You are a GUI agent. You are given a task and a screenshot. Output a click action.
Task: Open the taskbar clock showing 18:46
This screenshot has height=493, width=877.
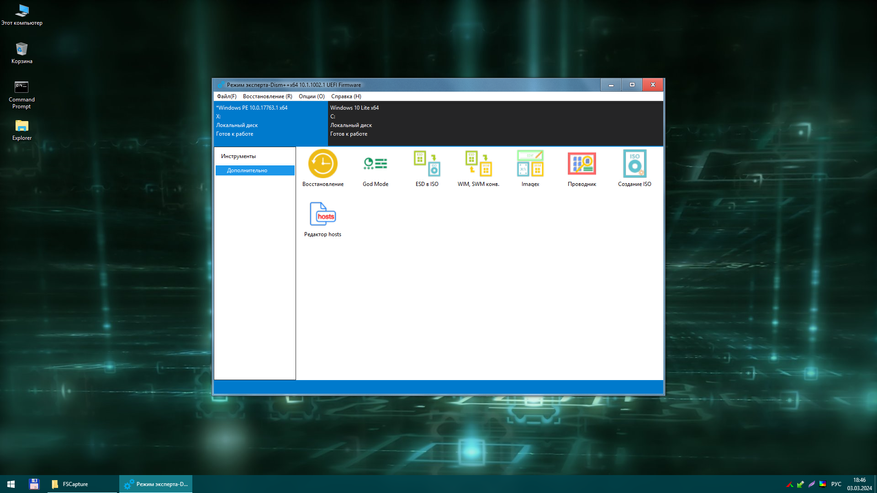[860, 484]
